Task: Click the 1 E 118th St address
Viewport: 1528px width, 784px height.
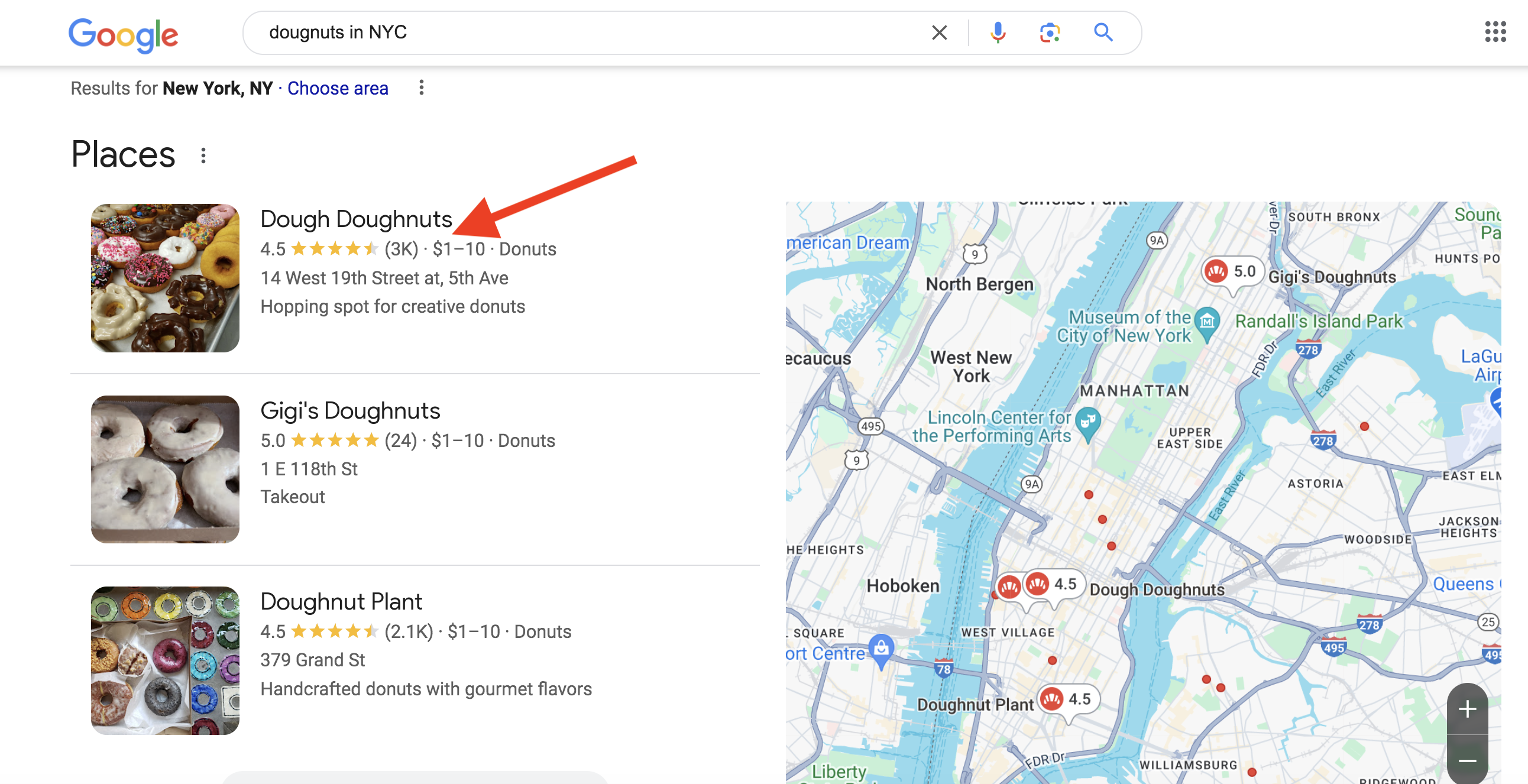Action: pos(309,469)
